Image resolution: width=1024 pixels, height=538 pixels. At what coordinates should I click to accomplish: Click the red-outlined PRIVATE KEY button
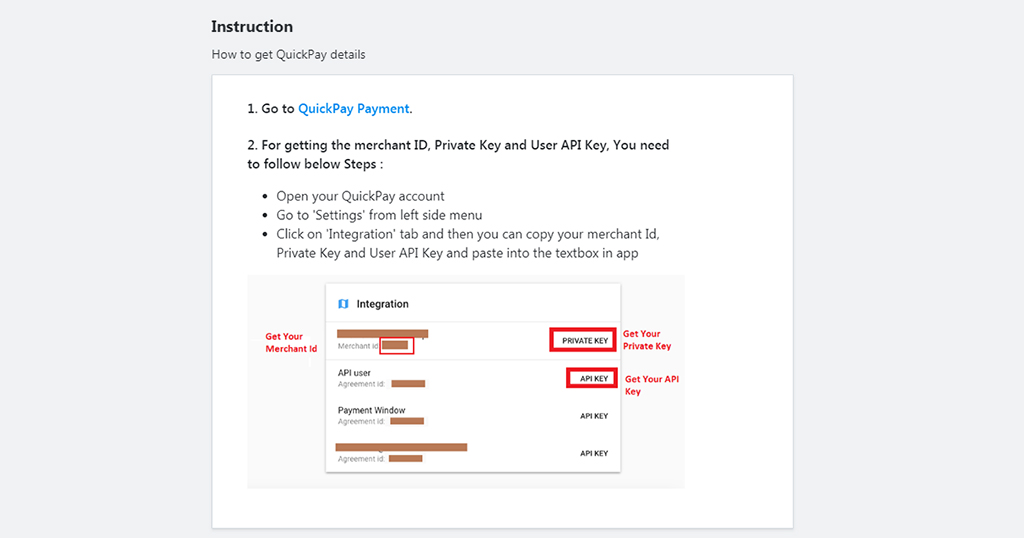583,340
